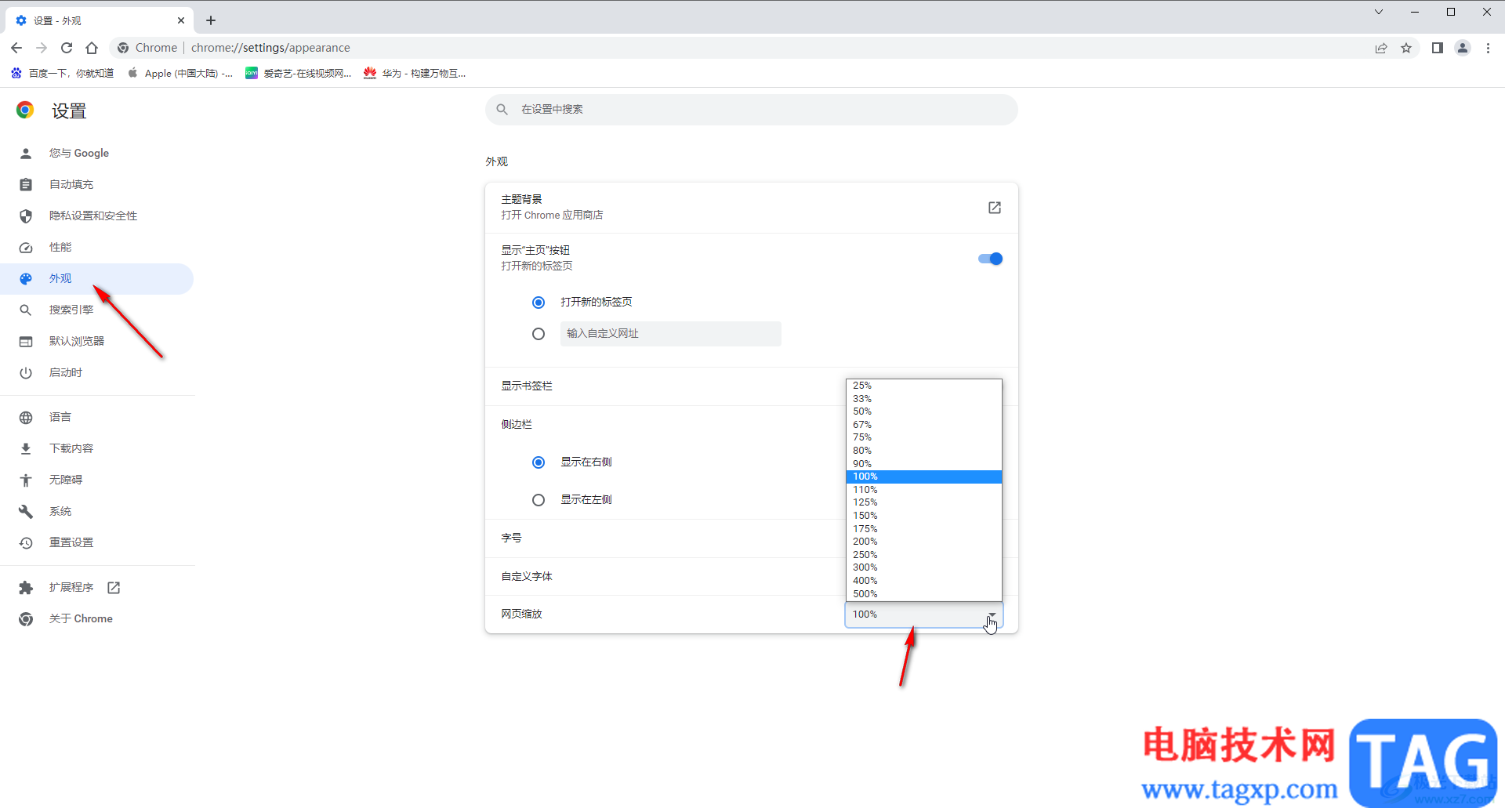1505x812 pixels.
Task: Choose 25% zoom option
Action: coord(923,386)
